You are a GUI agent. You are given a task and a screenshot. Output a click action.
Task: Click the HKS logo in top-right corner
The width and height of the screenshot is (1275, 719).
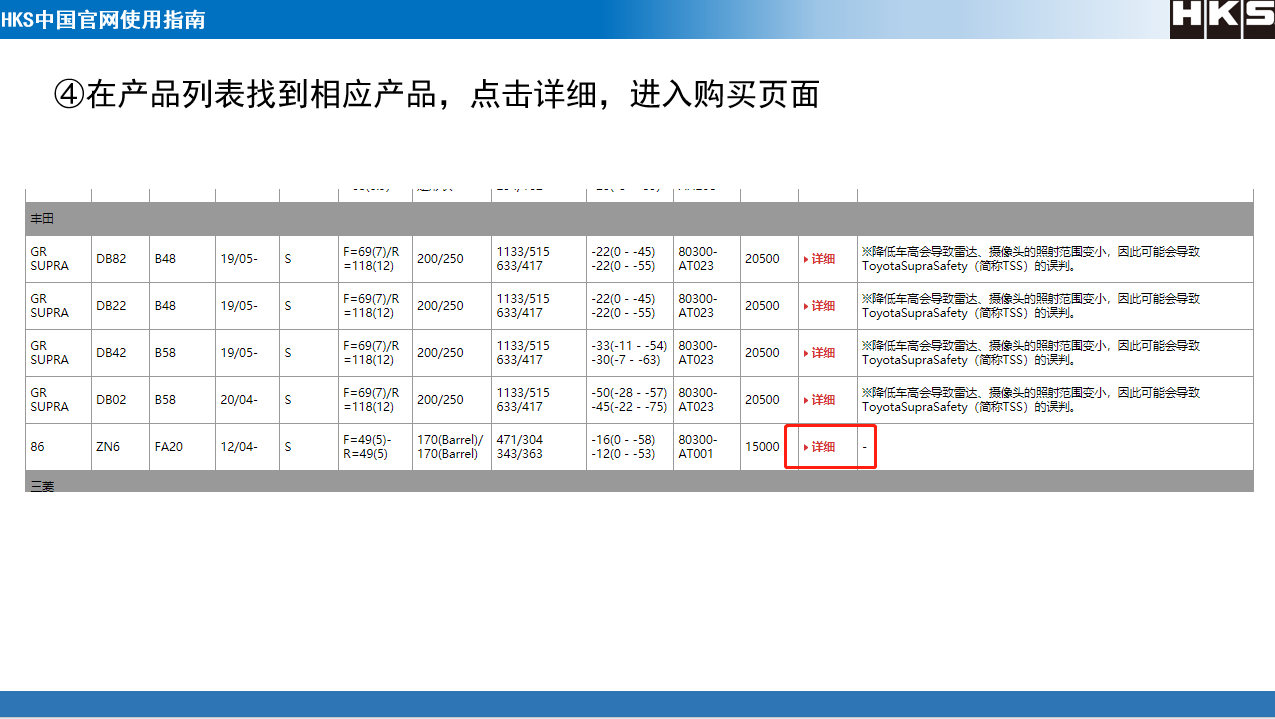(1221, 19)
